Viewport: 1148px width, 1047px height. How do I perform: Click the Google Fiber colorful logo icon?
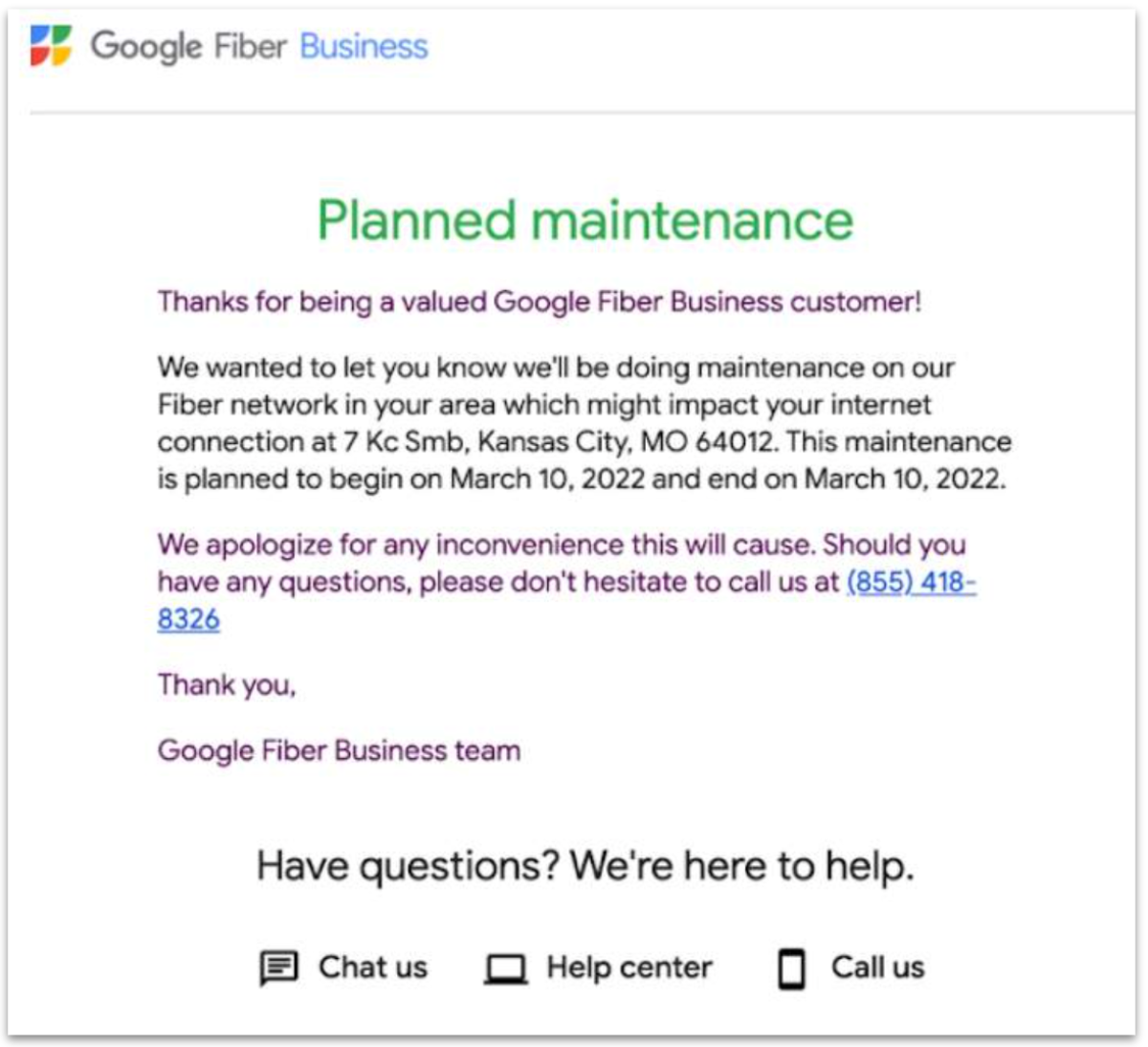pyautogui.click(x=51, y=45)
